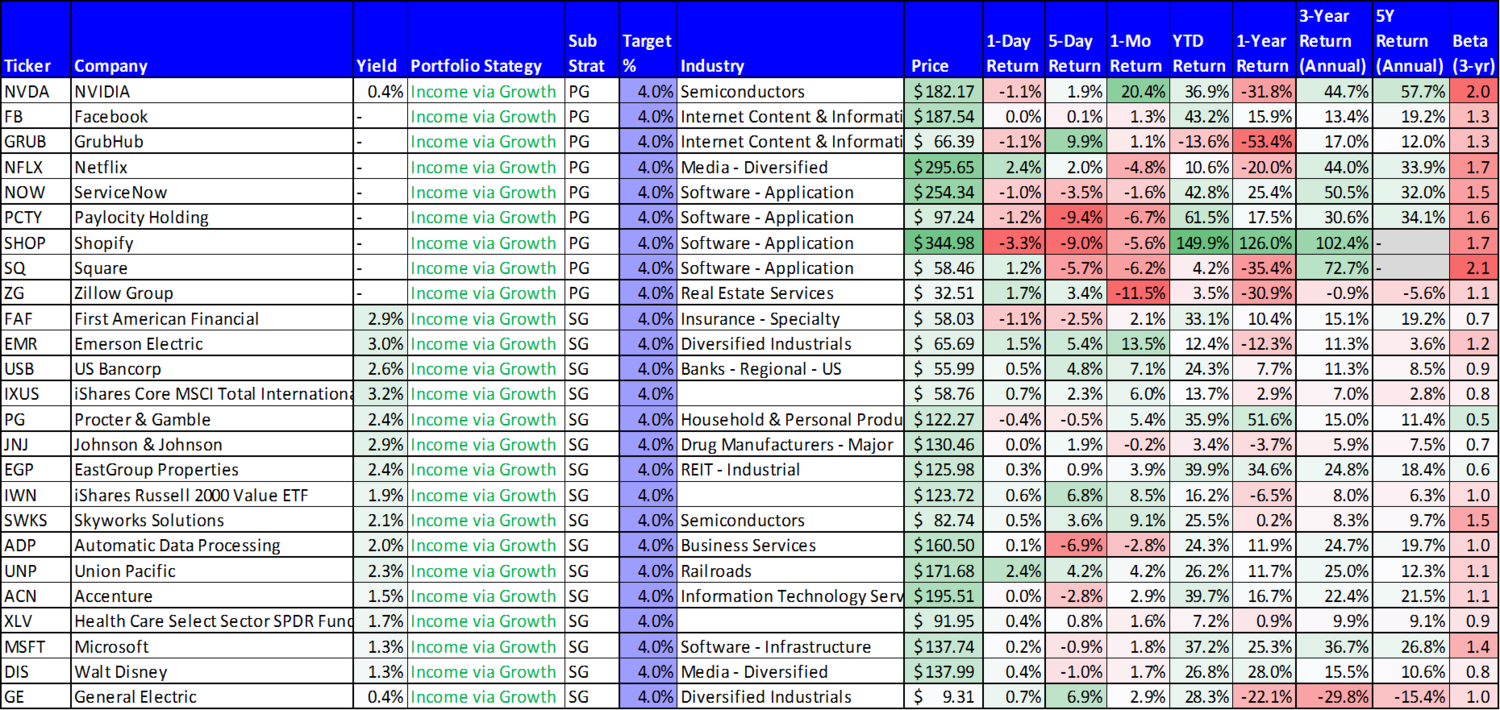Click GrubHub 1-Year return -53.4%

tap(1264, 142)
